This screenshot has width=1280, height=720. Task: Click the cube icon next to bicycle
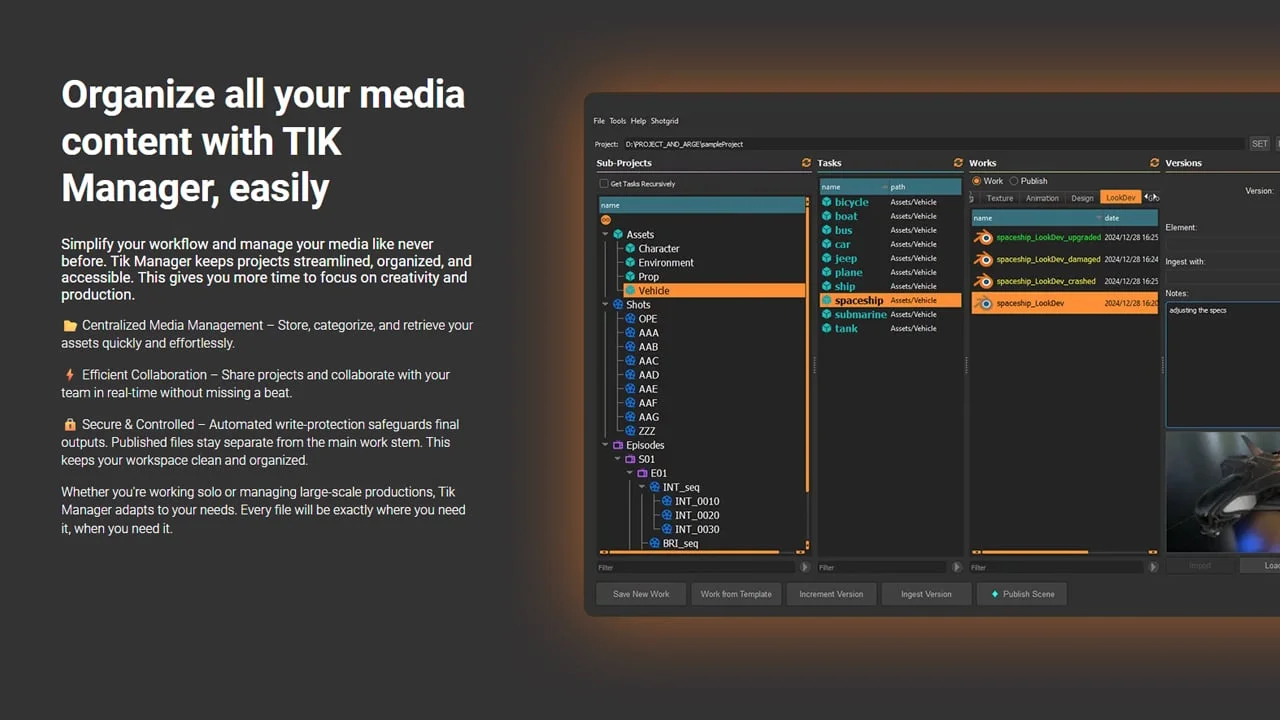pyautogui.click(x=828, y=202)
